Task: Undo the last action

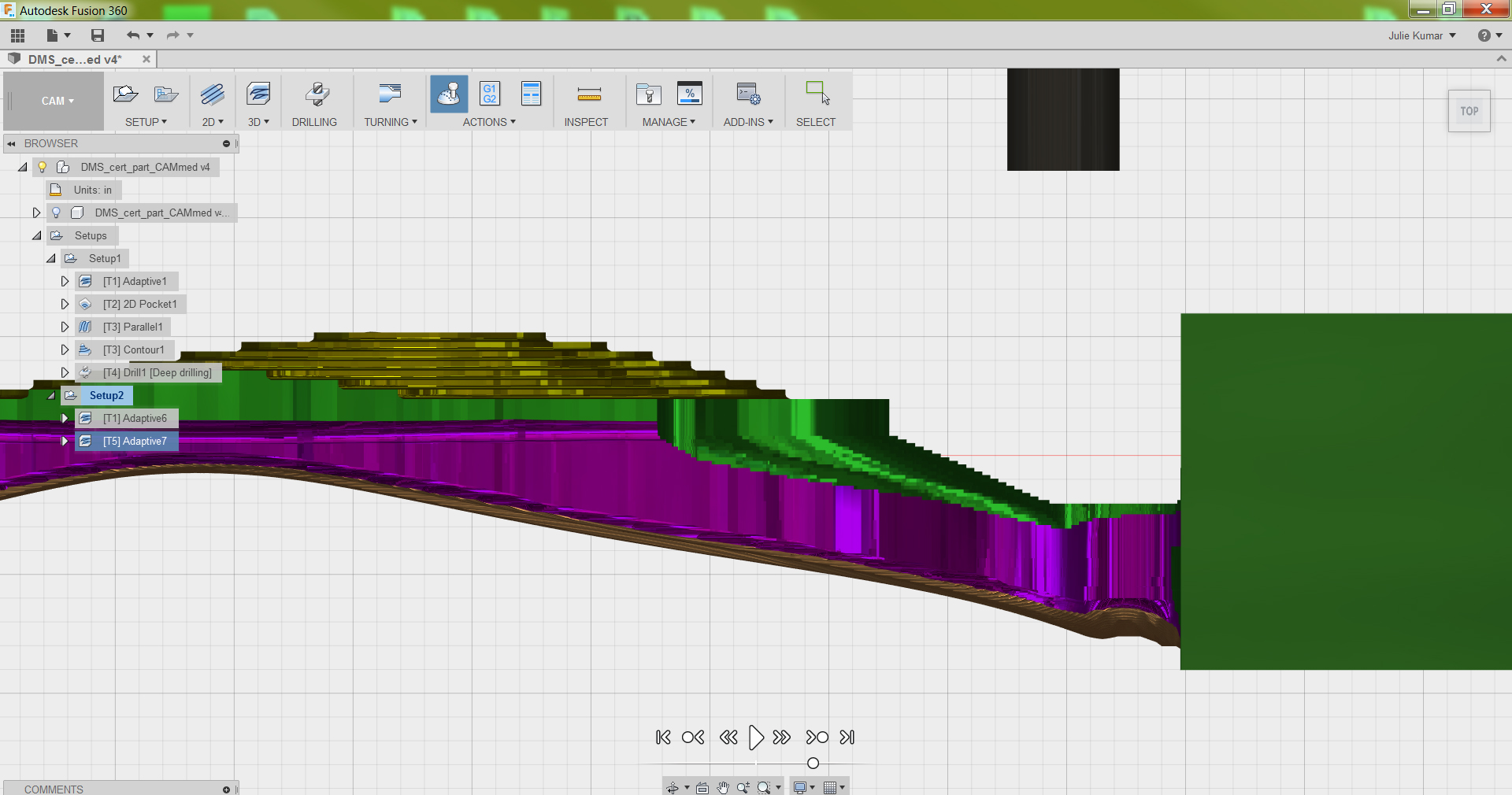Action: point(133,35)
